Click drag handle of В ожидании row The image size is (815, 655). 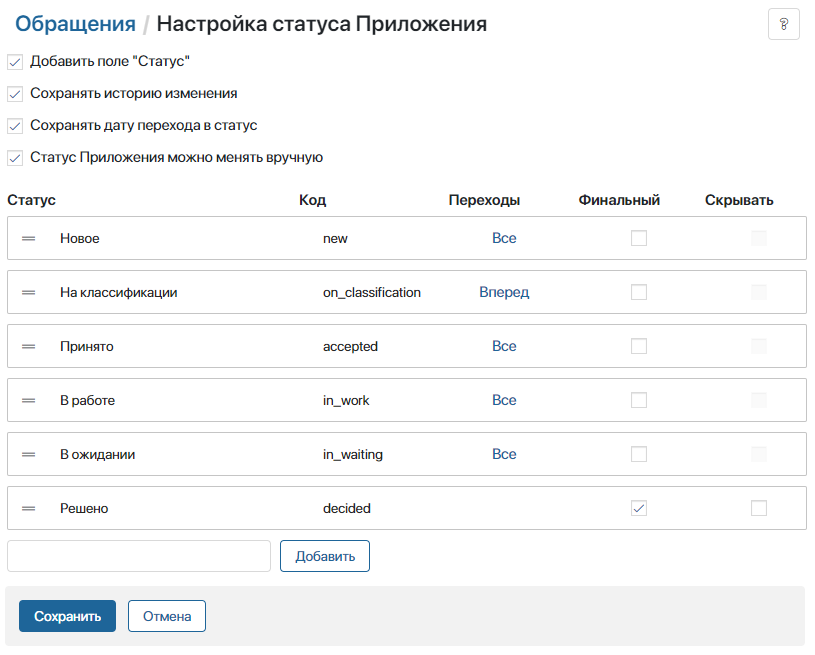click(x=29, y=454)
